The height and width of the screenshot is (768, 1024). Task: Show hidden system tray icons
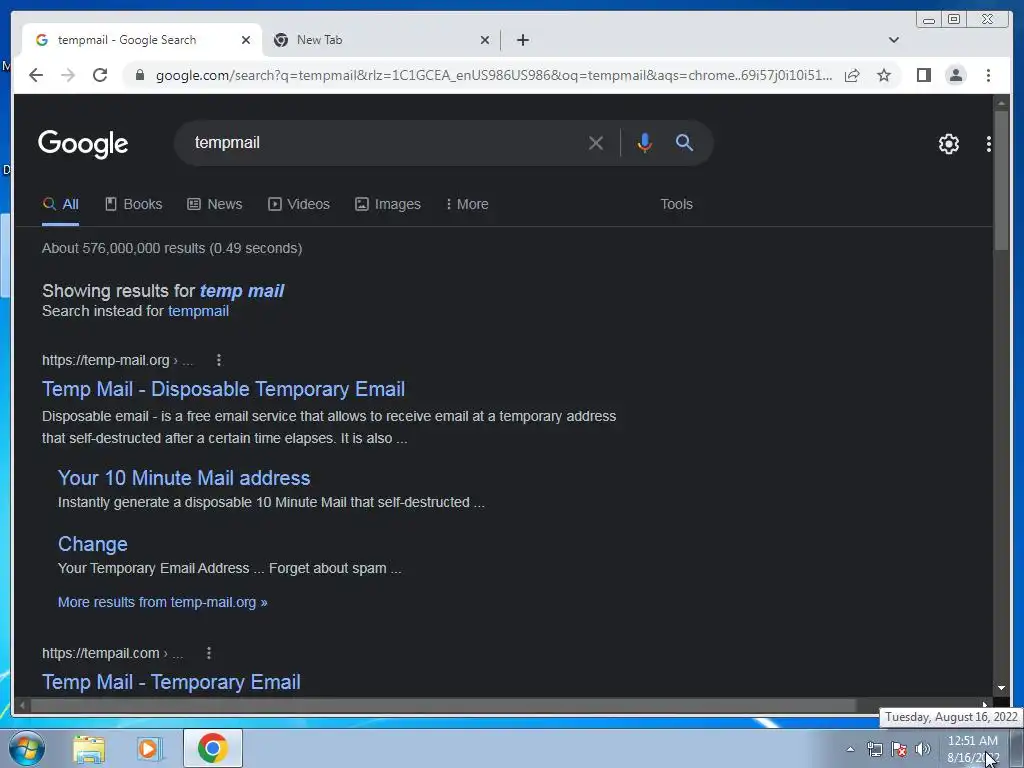tap(850, 749)
